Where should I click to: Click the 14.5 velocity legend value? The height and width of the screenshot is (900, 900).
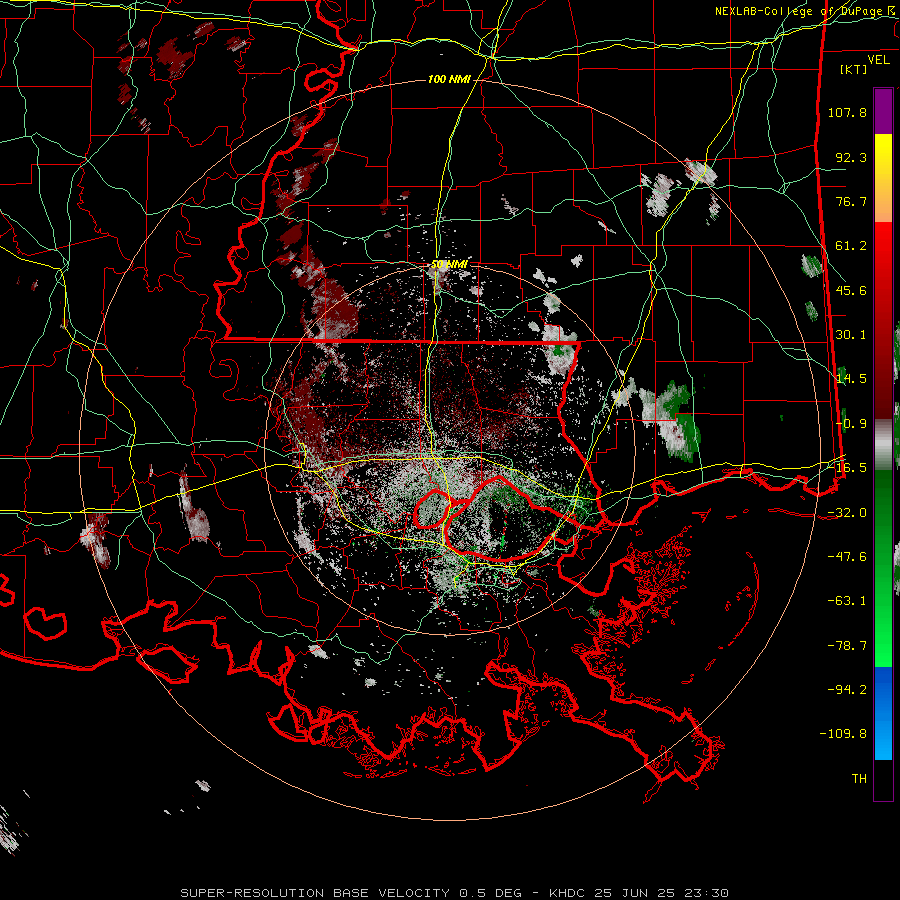(x=851, y=379)
